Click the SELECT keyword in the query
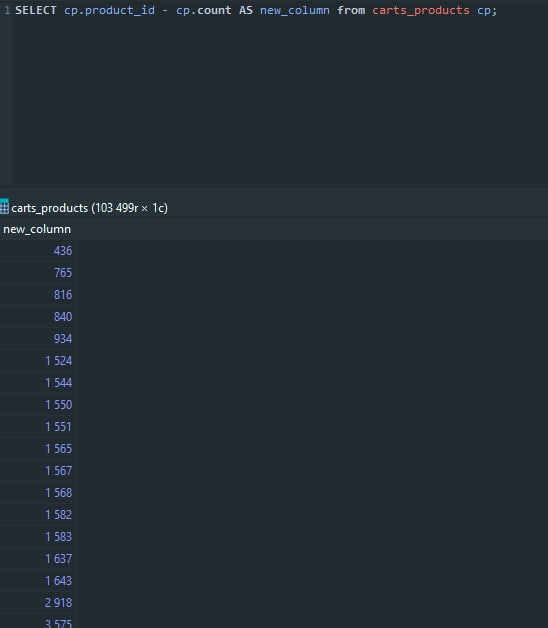548x628 pixels. click(36, 10)
